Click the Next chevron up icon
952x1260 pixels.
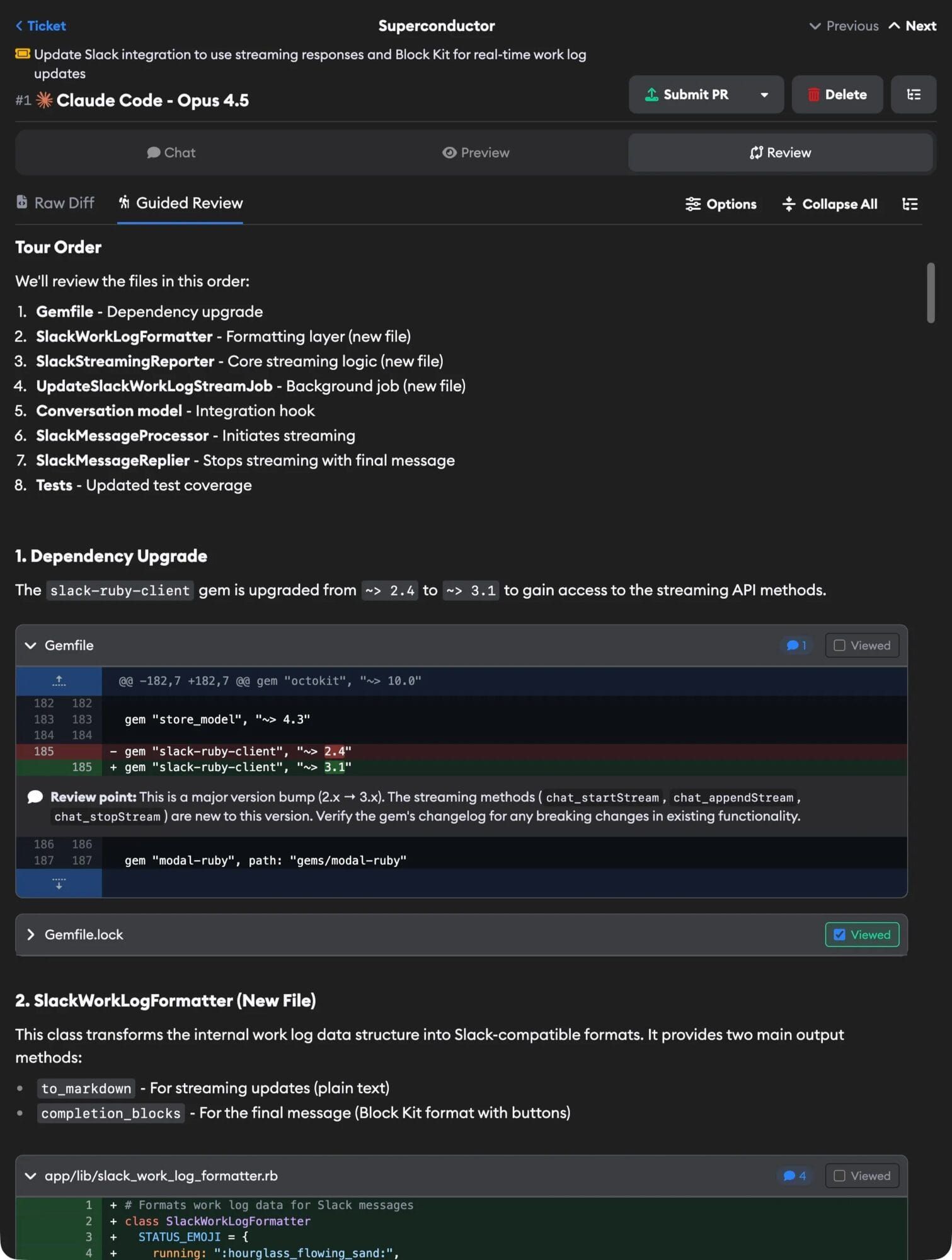pos(894,26)
